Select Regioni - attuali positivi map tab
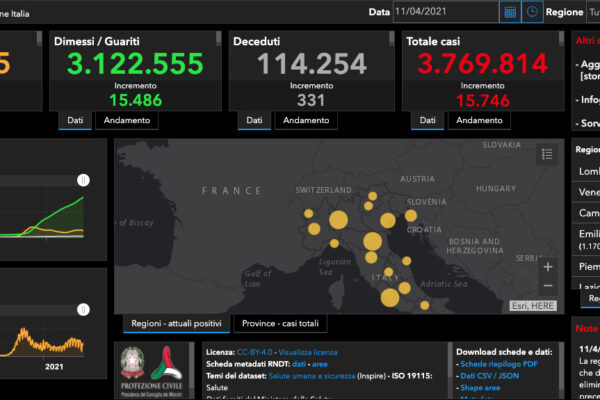Viewport: 600px width, 400px height. pyautogui.click(x=176, y=324)
